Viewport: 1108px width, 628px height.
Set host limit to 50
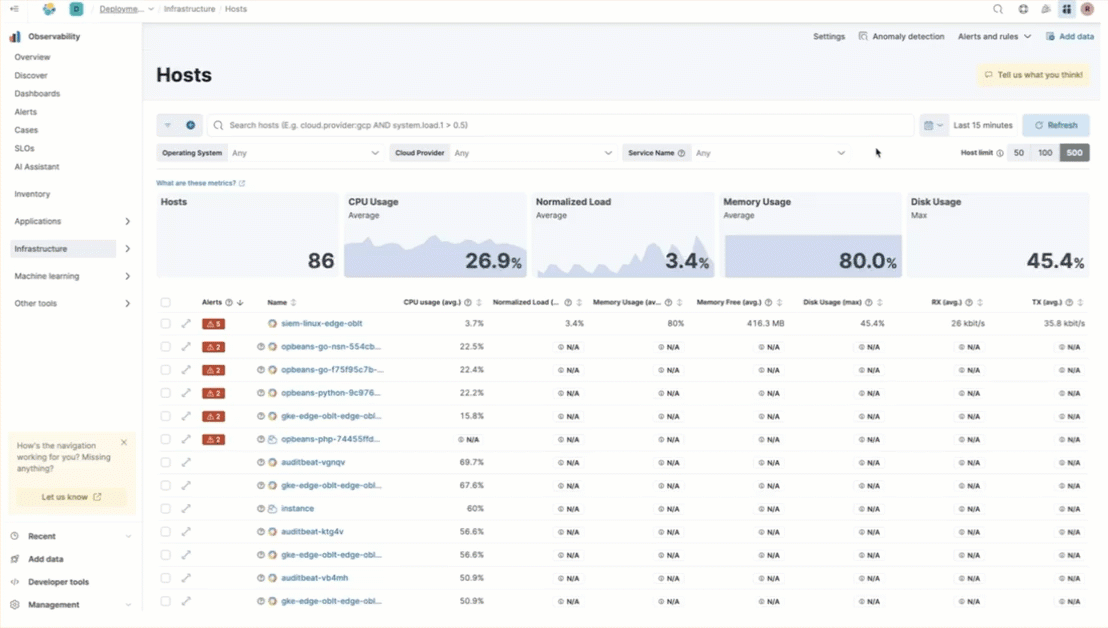point(1019,153)
